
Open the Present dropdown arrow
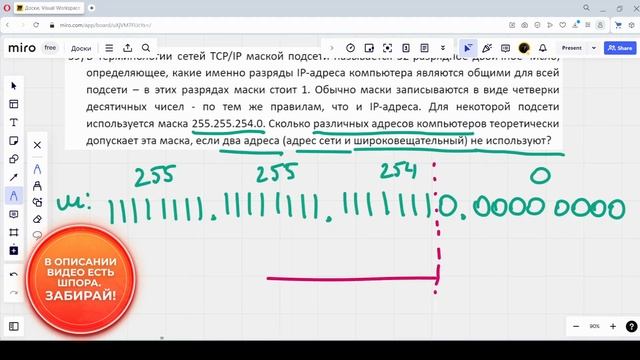pos(594,48)
